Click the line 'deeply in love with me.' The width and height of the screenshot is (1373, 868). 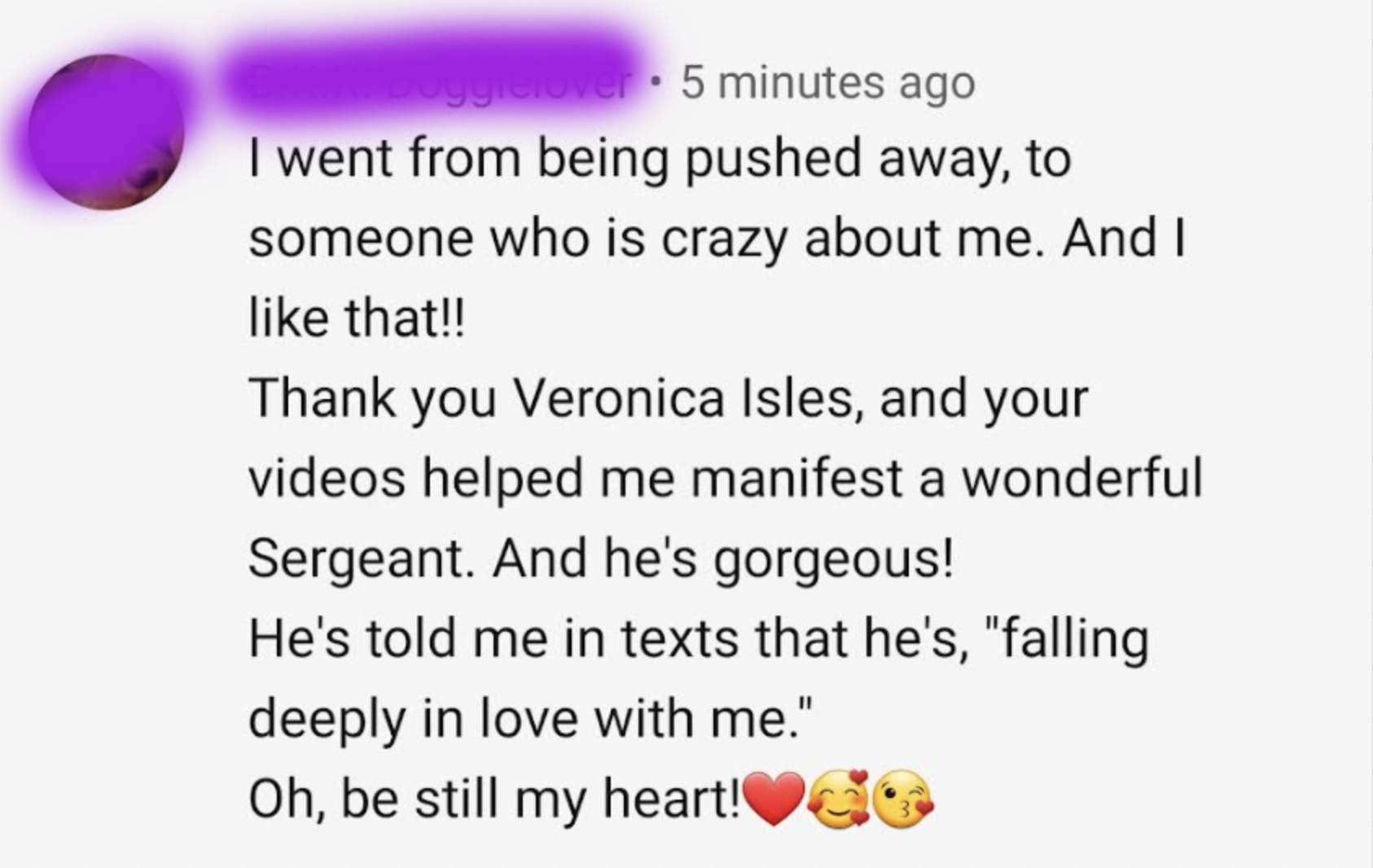529,720
